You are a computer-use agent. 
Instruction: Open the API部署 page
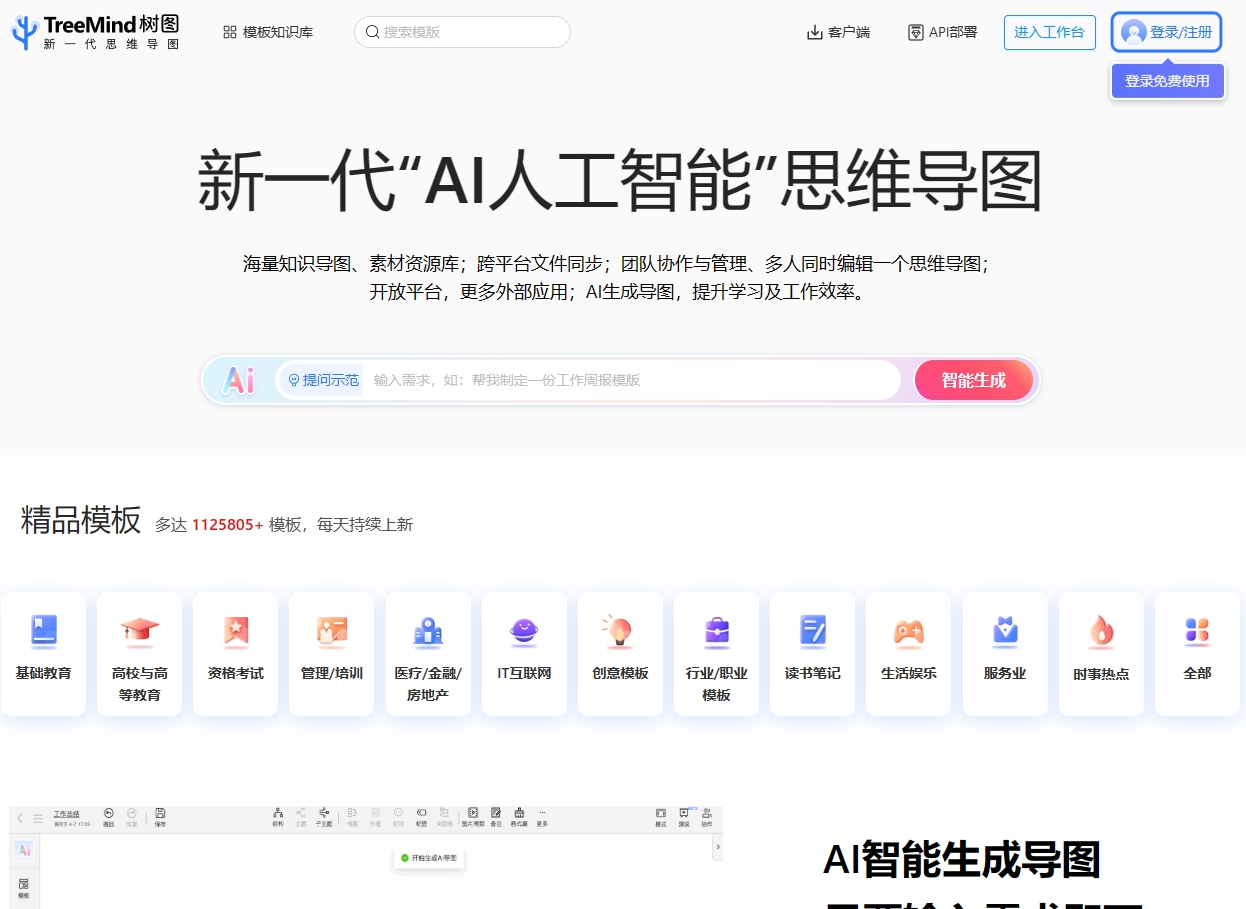click(x=942, y=32)
